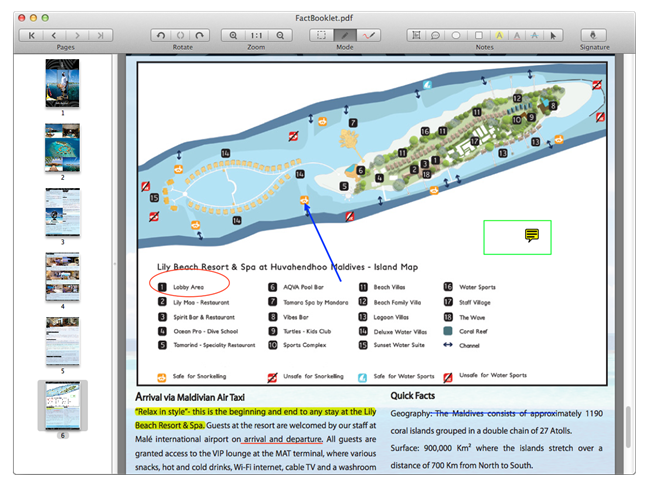This screenshot has height=488, width=650.
Task: Click the 'Sunset Water Suite' legend text
Action: coord(399,345)
